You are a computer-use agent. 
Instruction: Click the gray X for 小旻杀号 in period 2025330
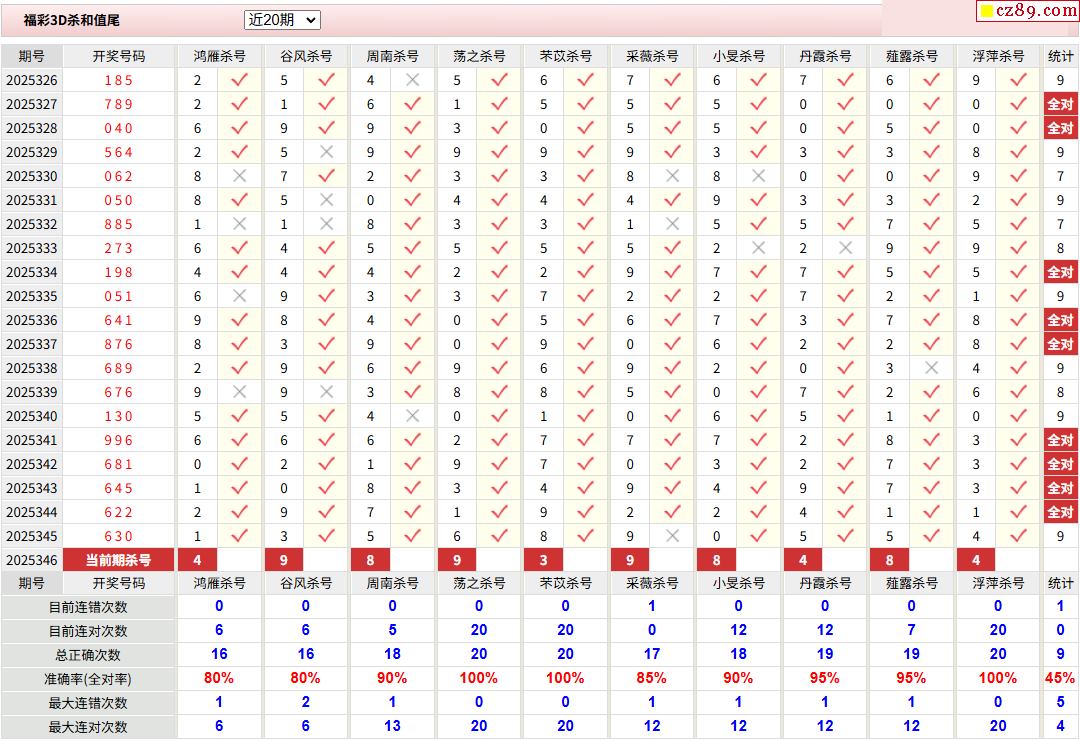click(759, 176)
